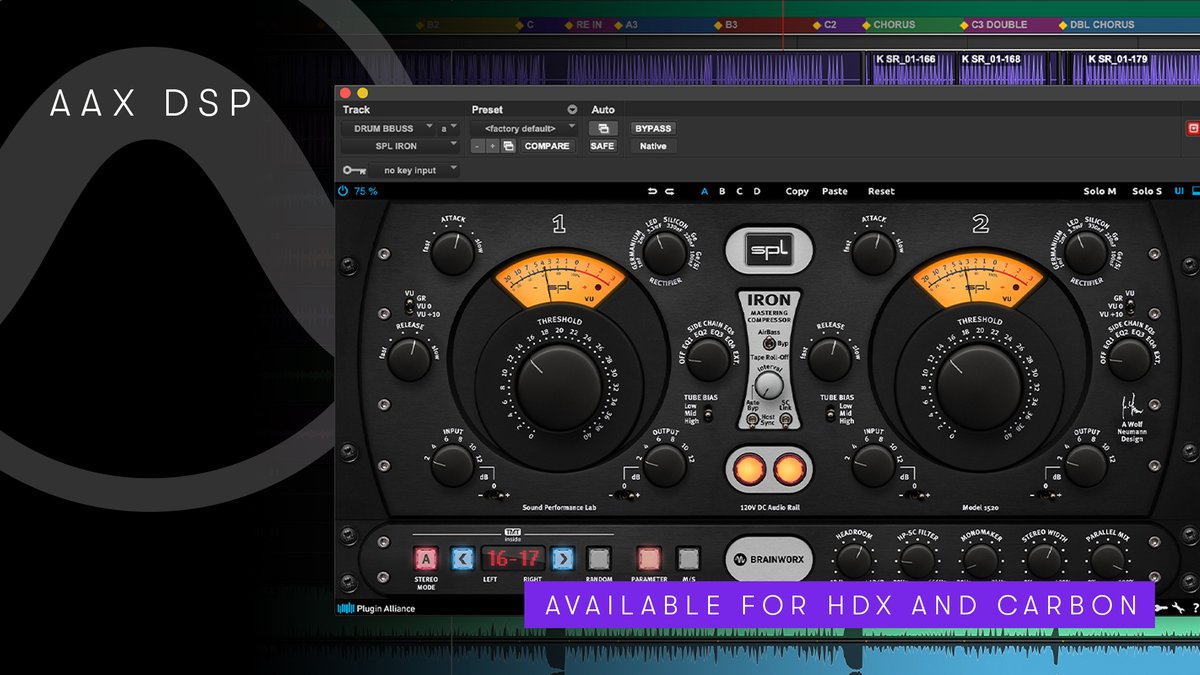This screenshot has width=1200, height=675.
Task: Open the factory default preset dropdown
Action: click(x=525, y=128)
